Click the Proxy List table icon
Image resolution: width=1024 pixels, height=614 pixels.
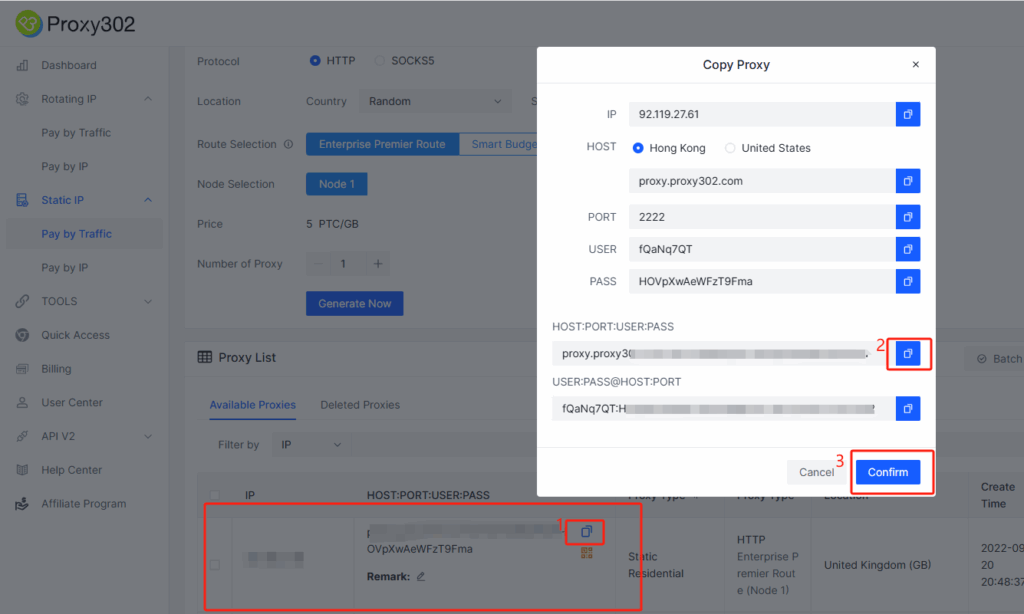pyautogui.click(x=204, y=357)
